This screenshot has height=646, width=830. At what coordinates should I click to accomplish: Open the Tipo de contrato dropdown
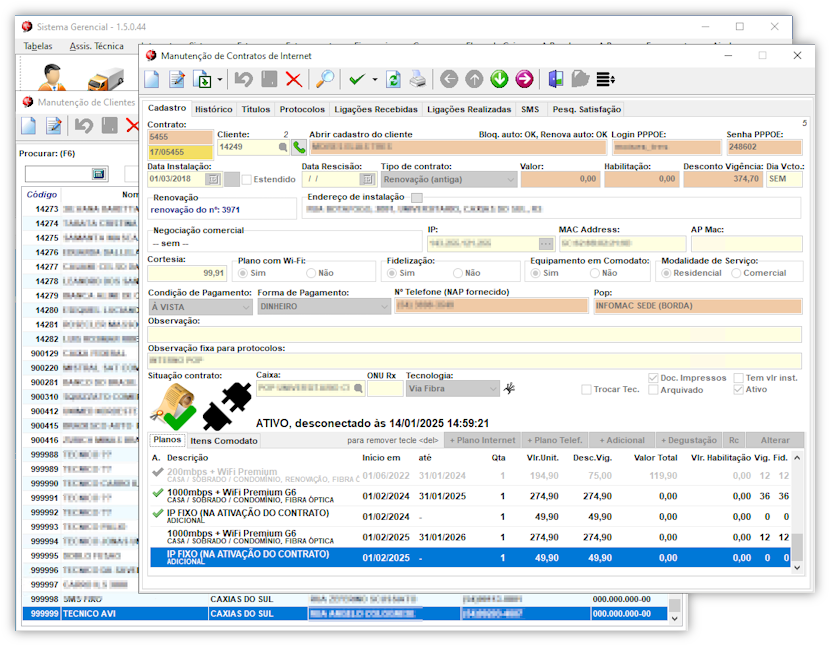510,179
